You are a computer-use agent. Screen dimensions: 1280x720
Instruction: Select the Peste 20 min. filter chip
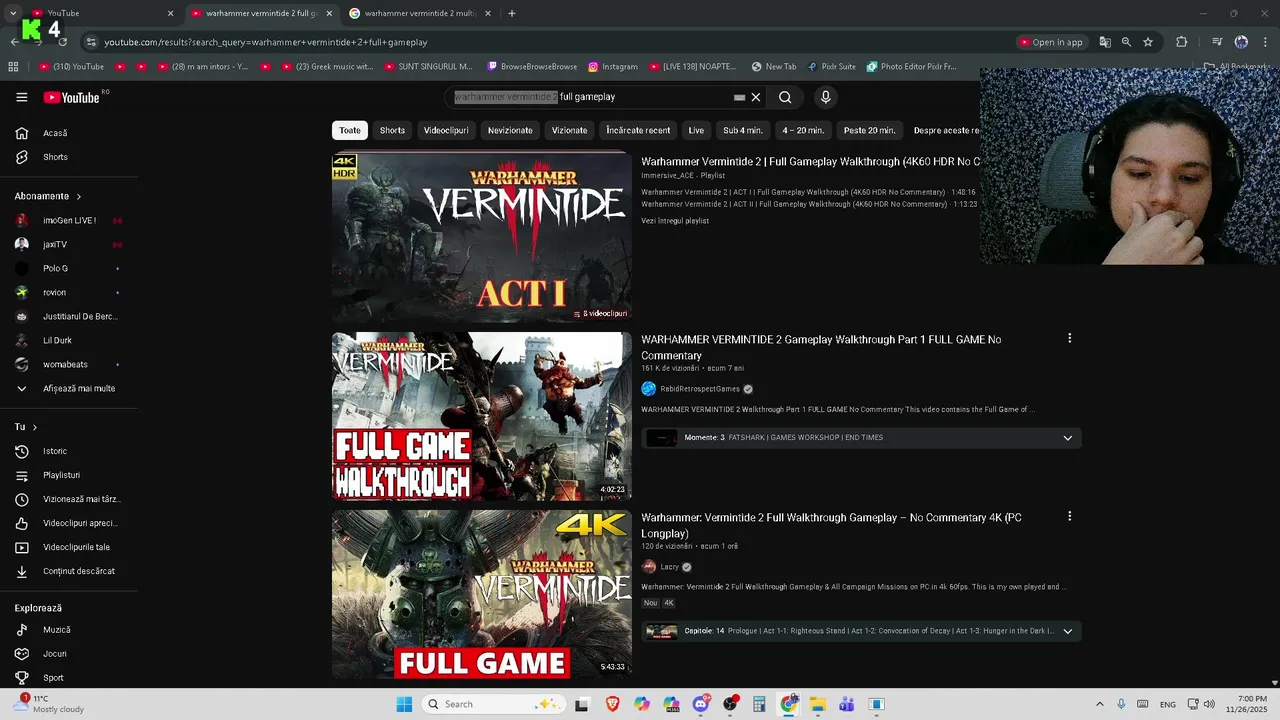[869, 130]
